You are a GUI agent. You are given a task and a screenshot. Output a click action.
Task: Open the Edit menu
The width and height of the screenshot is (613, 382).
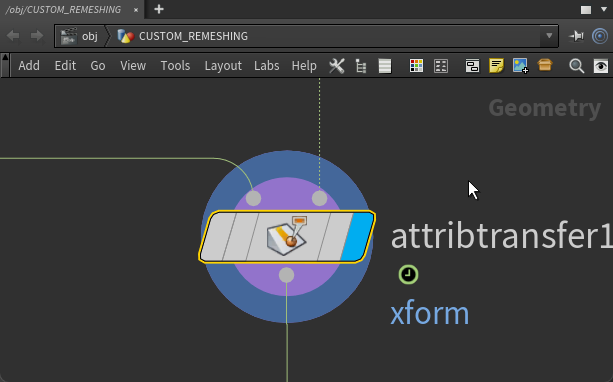coord(65,66)
